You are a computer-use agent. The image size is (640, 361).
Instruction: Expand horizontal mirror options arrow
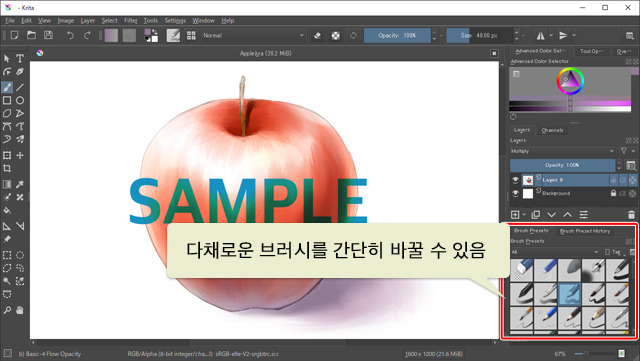tap(551, 36)
